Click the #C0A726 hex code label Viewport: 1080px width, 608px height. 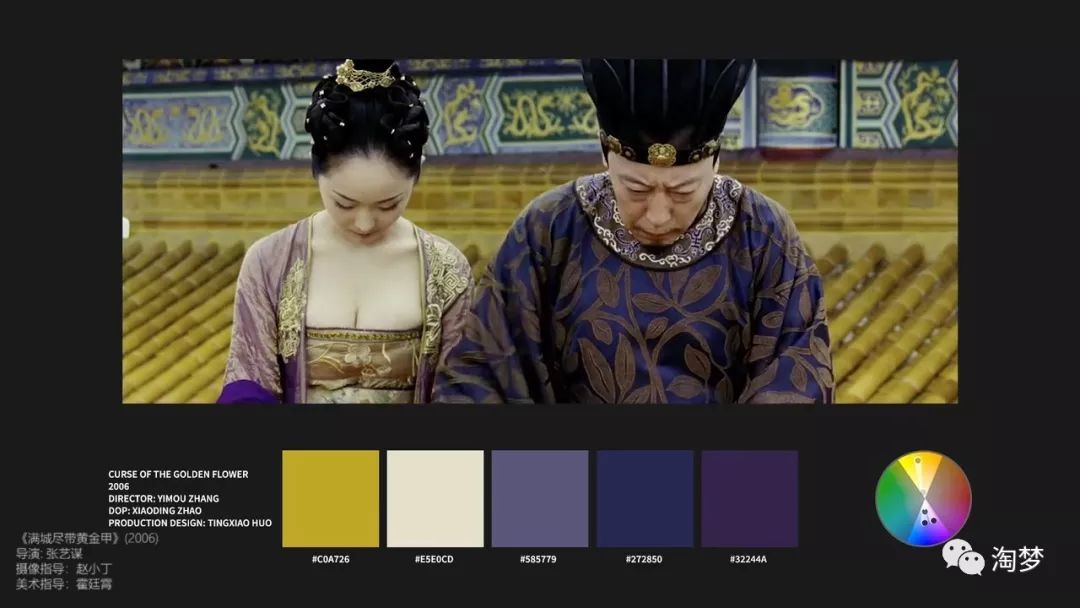coord(331,559)
